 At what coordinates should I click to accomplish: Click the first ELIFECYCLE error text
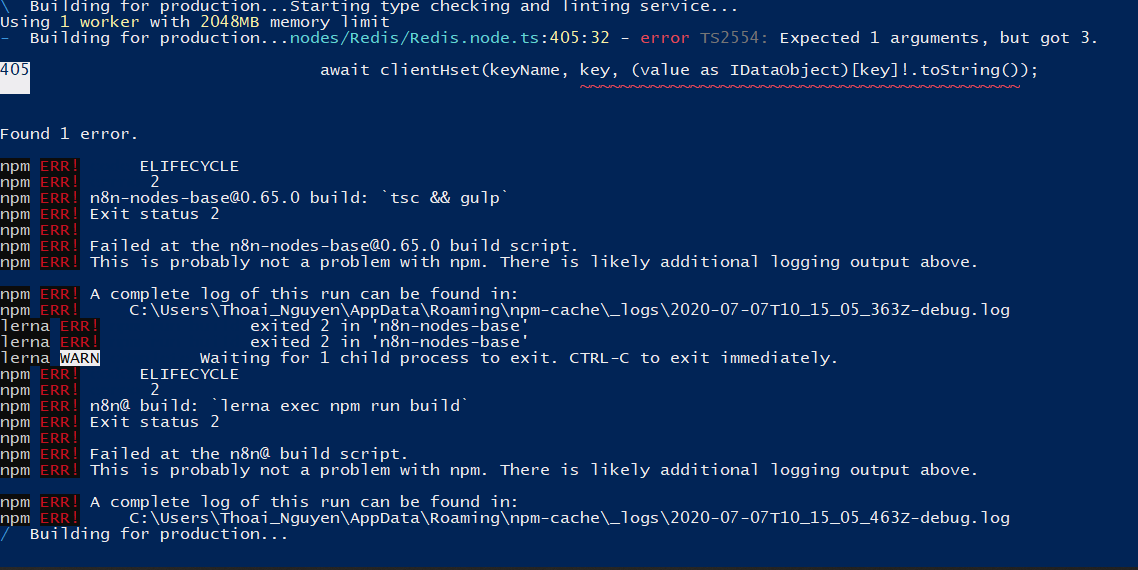point(189,166)
